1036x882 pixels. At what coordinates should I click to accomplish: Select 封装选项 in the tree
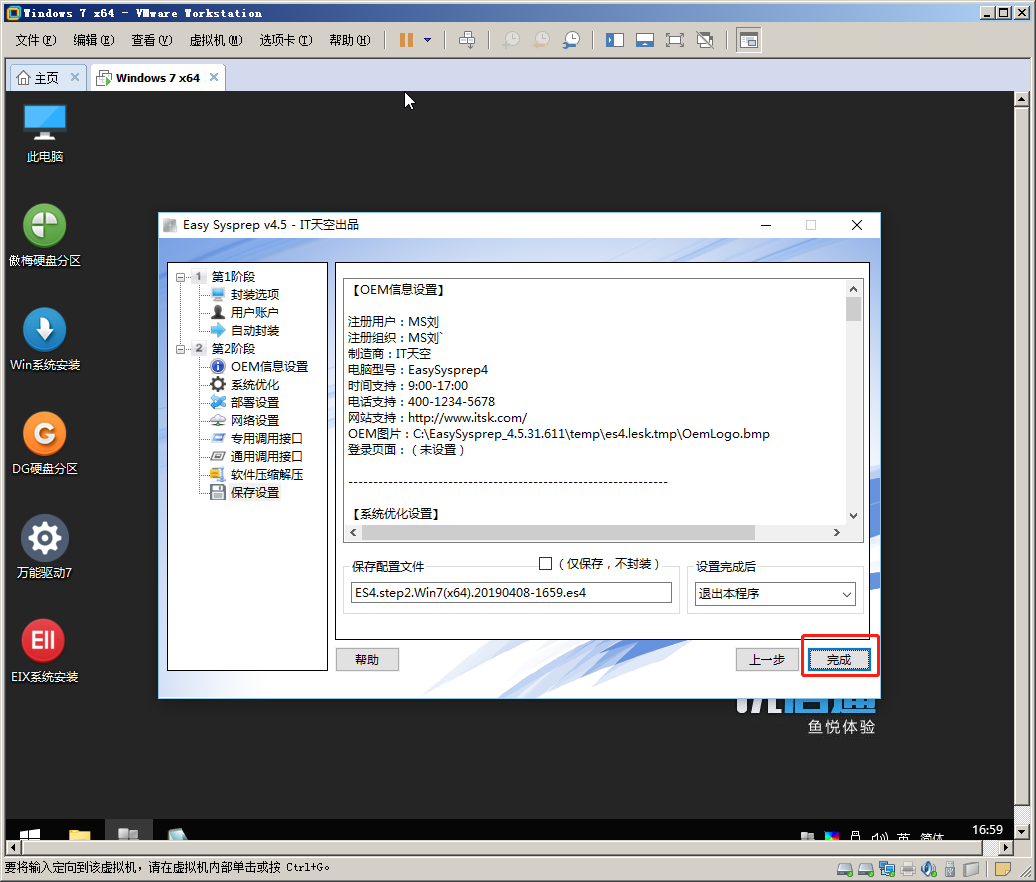click(255, 295)
